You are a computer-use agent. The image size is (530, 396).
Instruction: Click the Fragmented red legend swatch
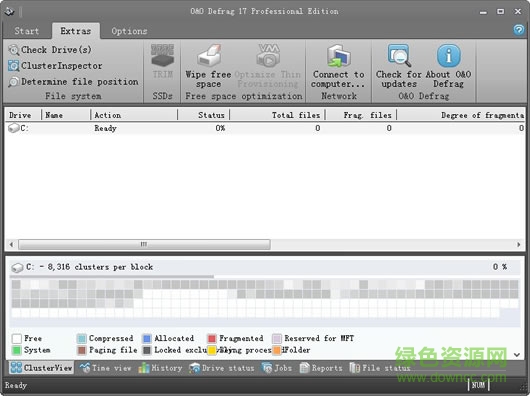pyautogui.click(x=212, y=338)
